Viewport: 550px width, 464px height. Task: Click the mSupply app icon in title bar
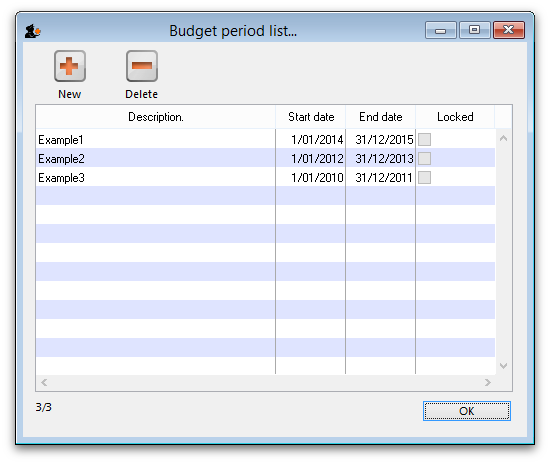point(33,31)
